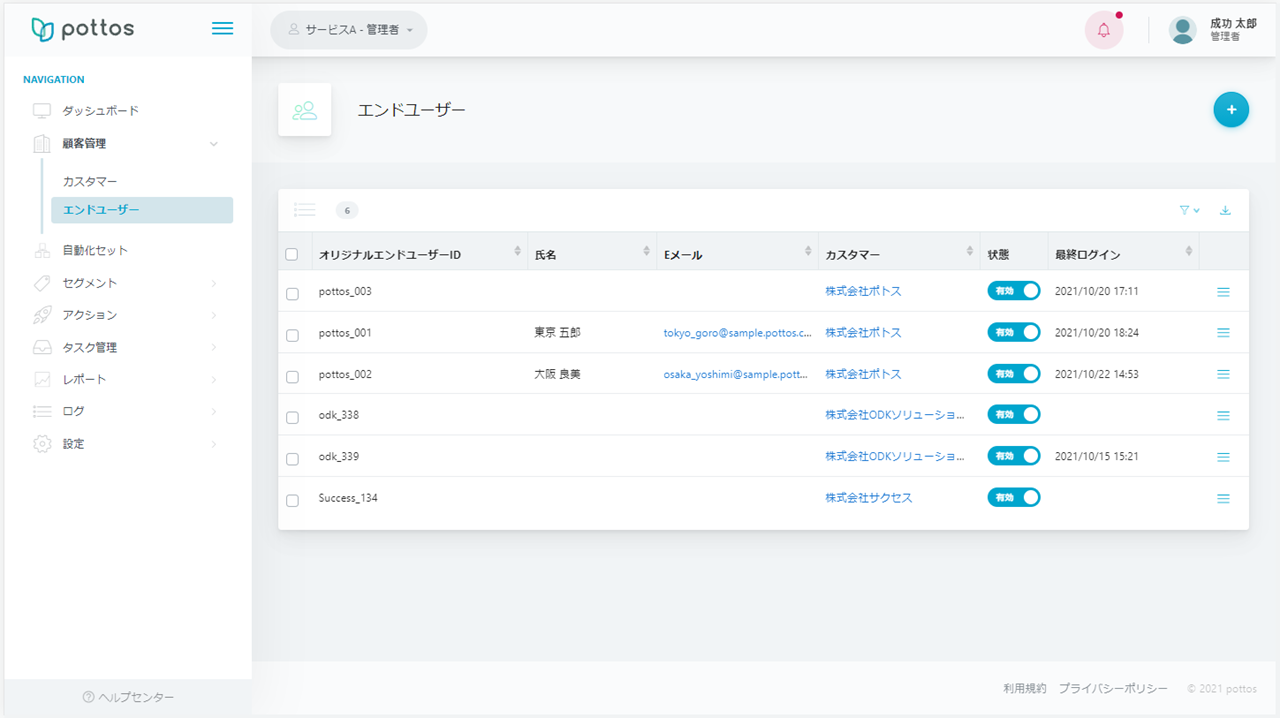Open row menu for Success_134

click(x=1223, y=498)
